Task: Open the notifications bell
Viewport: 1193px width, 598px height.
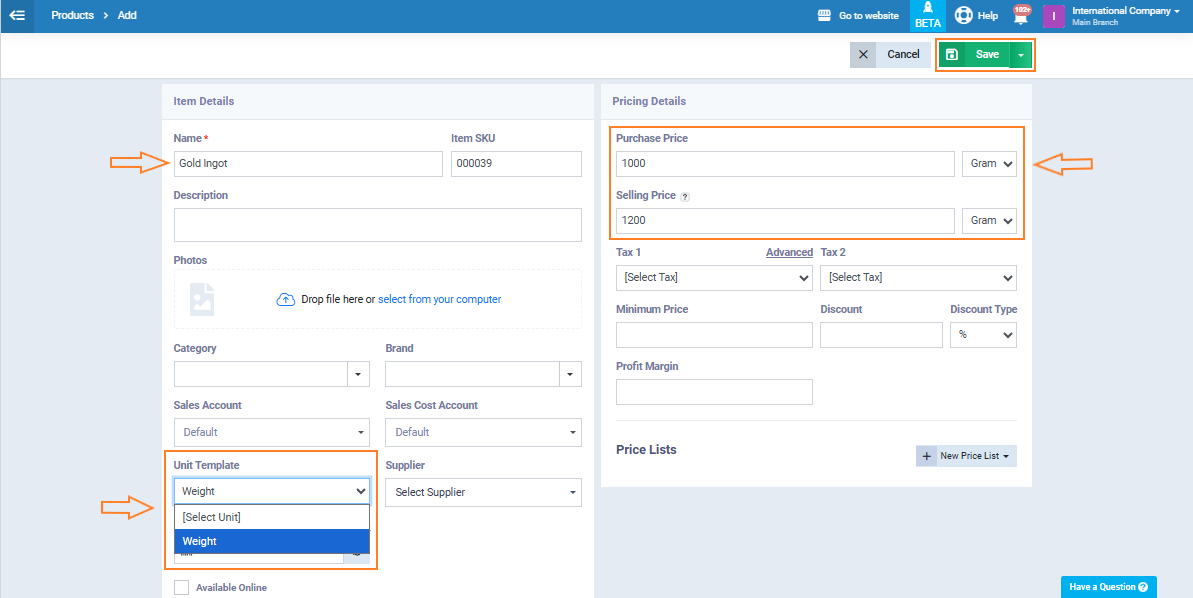Action: click(1021, 17)
